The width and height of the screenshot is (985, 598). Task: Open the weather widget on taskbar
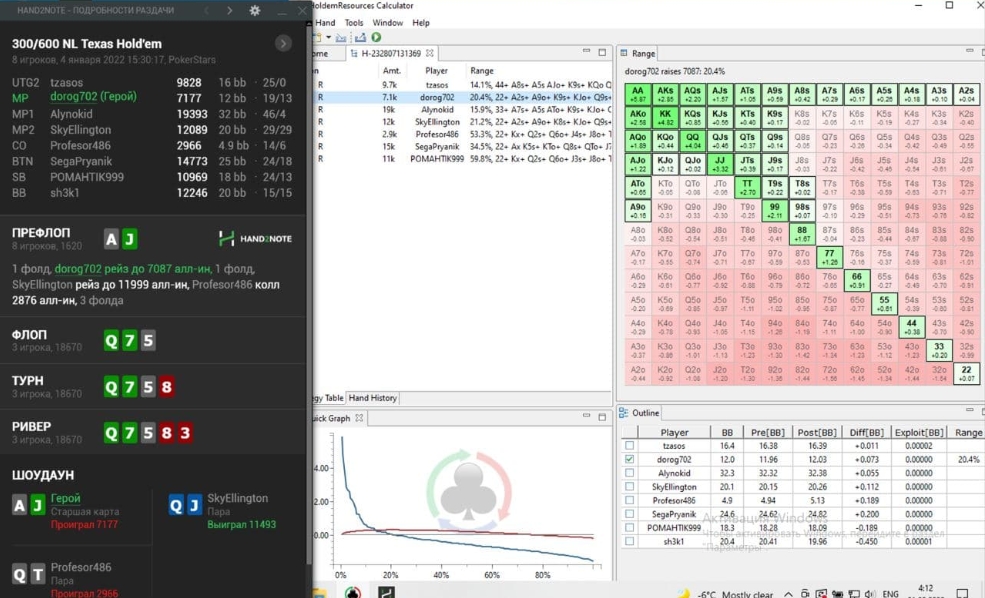point(726,594)
